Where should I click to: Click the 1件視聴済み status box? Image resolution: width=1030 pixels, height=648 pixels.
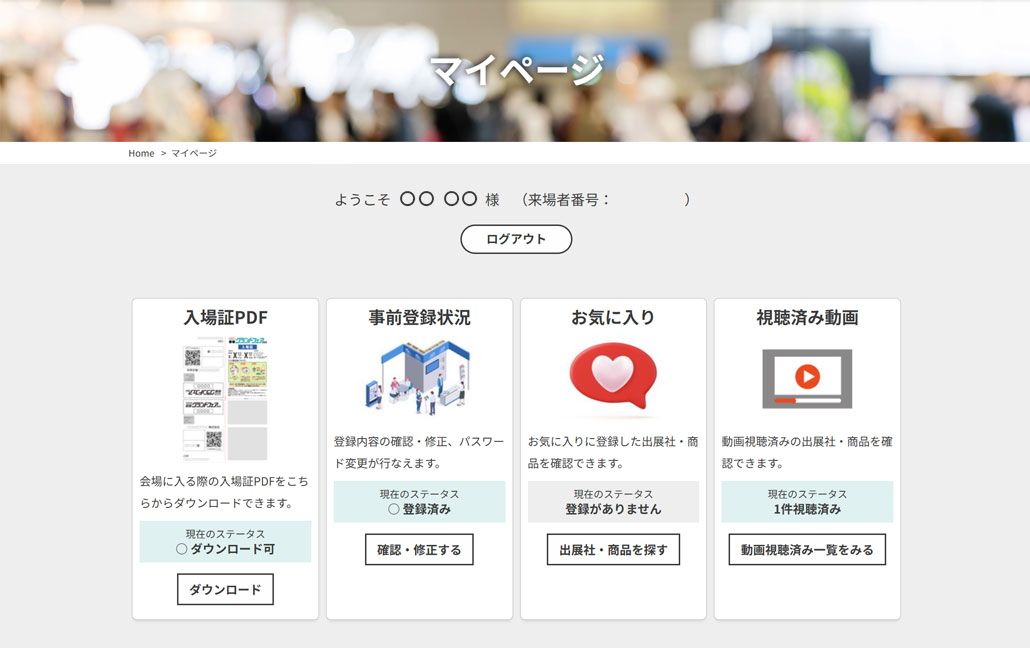807,501
